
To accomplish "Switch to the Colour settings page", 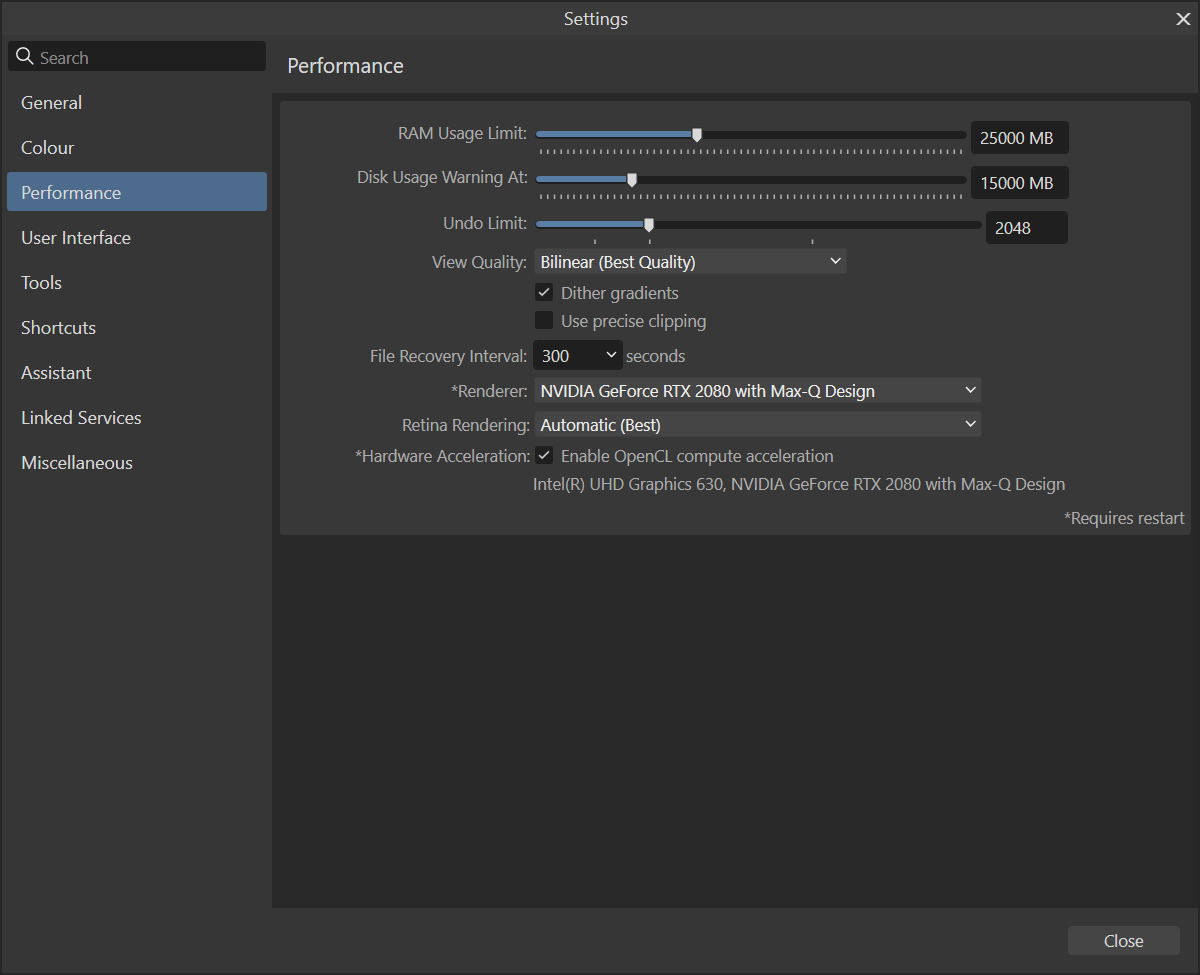I will 47,147.
